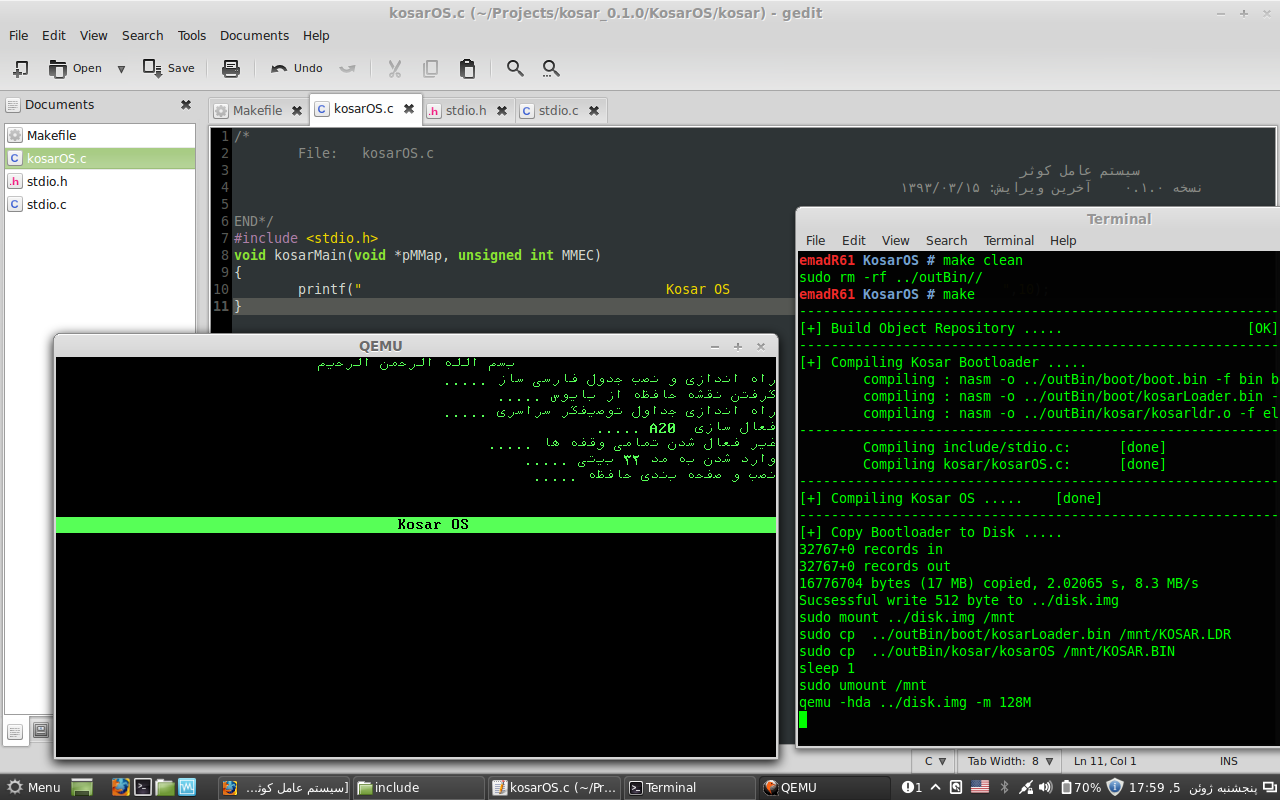
Task: Click the volume speaker tray icon
Action: (x=1047, y=788)
